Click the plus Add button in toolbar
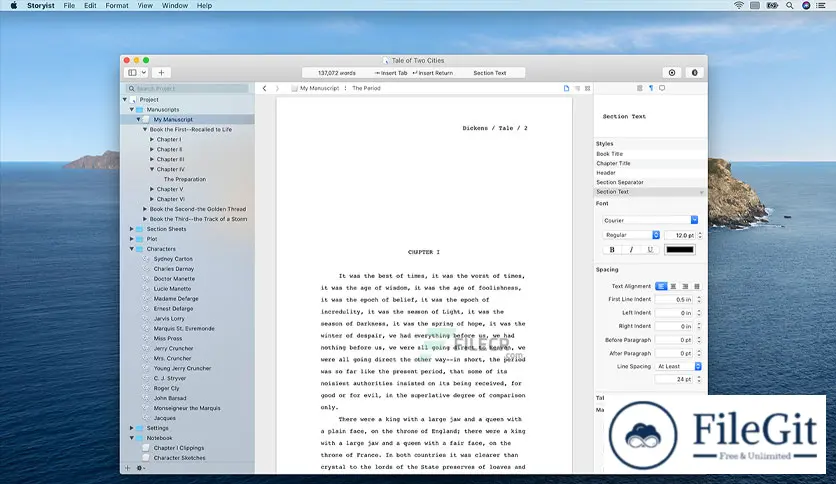Viewport: 836px width, 484px height. click(x=161, y=72)
